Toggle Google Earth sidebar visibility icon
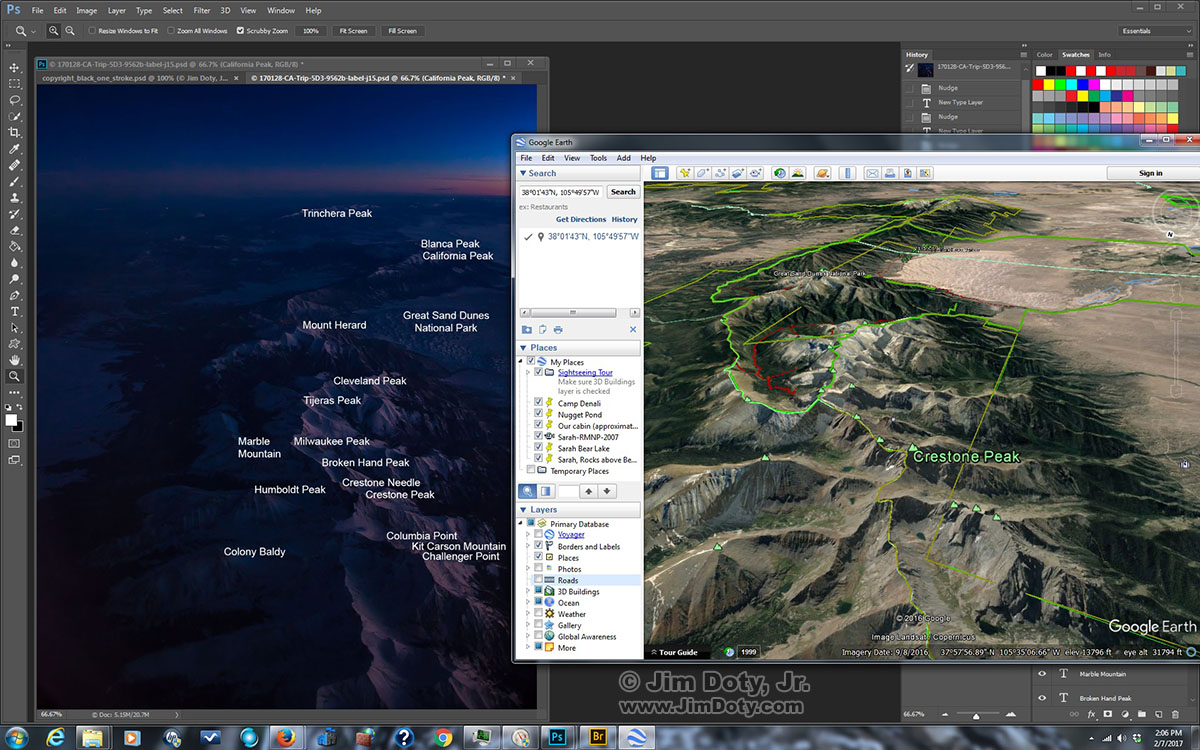1200x750 pixels. (660, 173)
